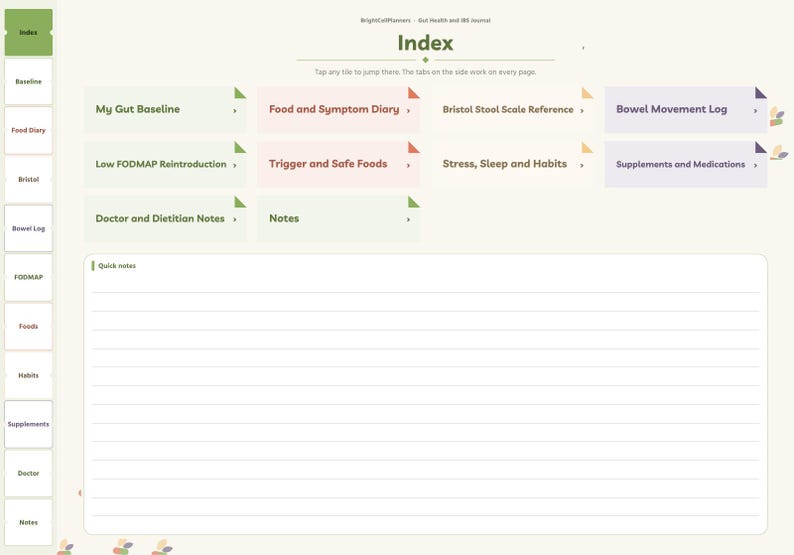Image resolution: width=794 pixels, height=555 pixels.
Task: Click the chevron on Bowel Movement Log tile
Action: [756, 110]
